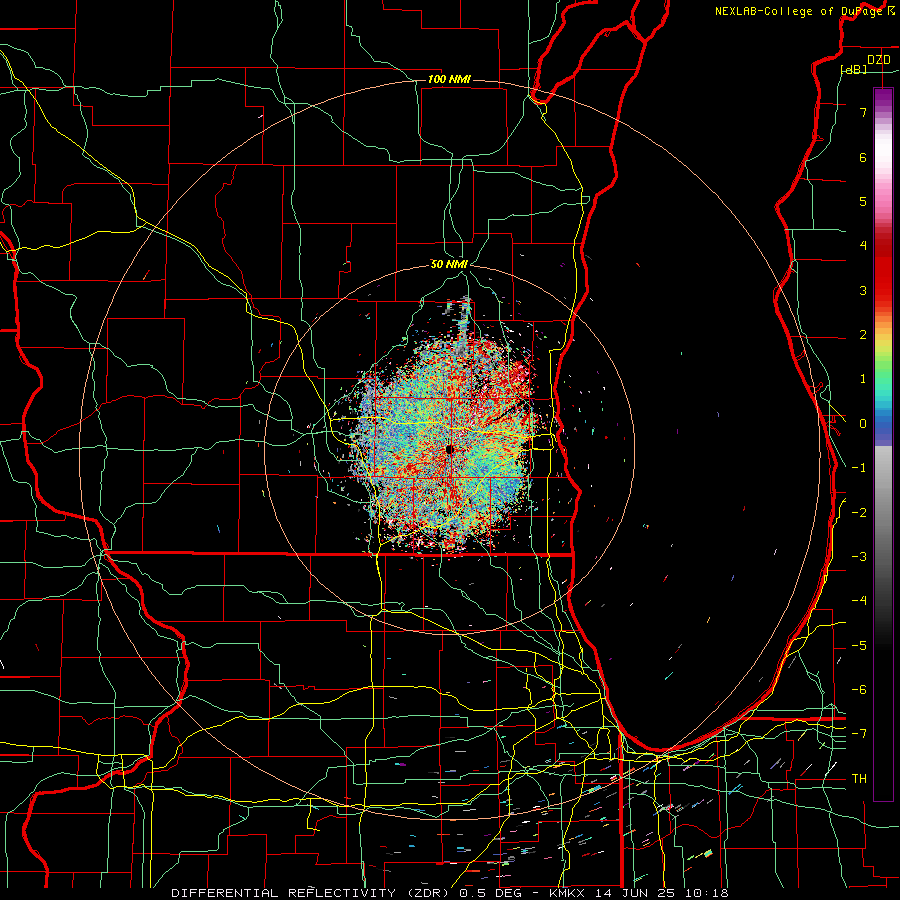The height and width of the screenshot is (900, 900).
Task: Click the "10:18" time in caption
Action: click(x=707, y=893)
